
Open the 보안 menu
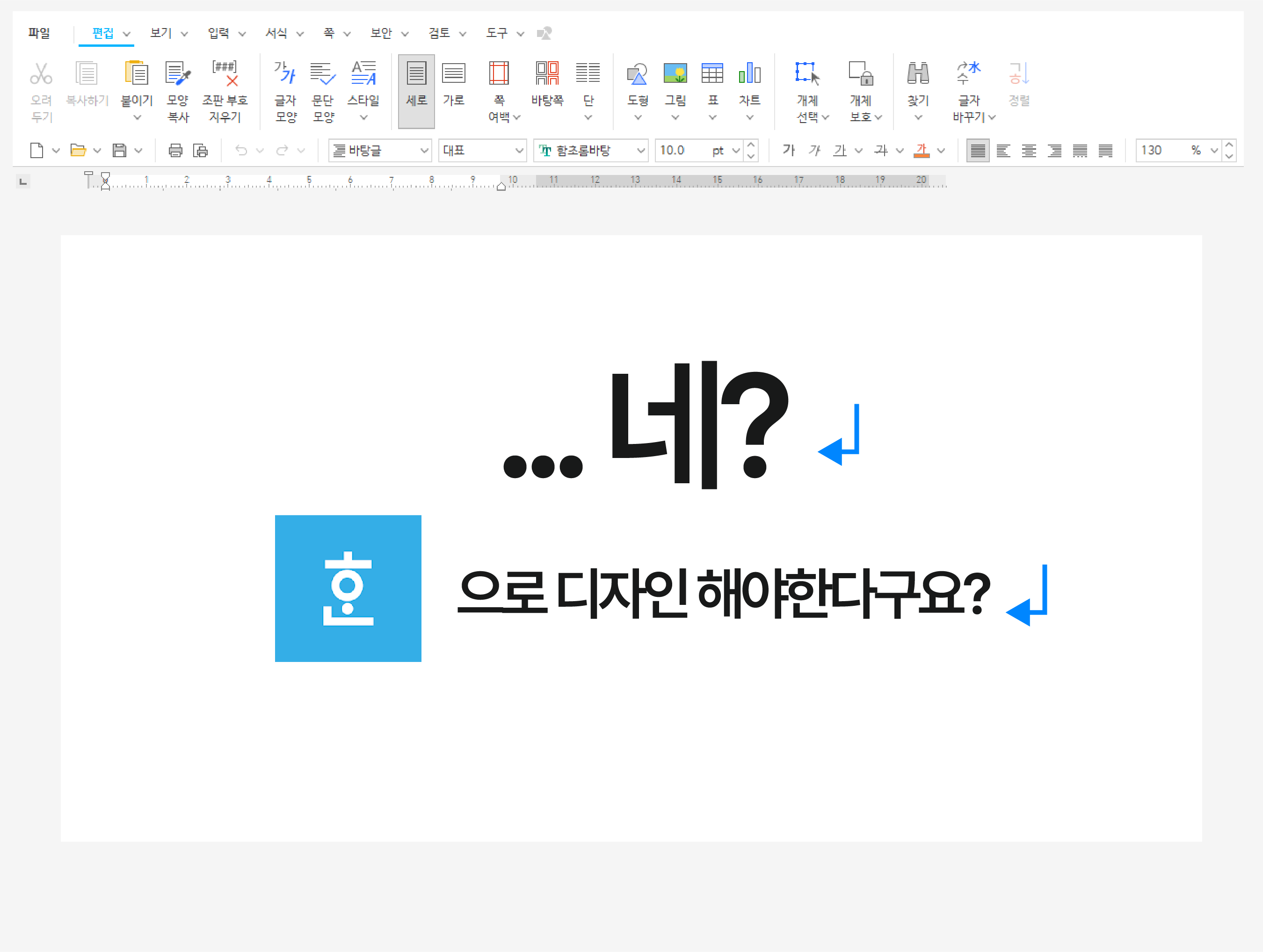tap(381, 33)
